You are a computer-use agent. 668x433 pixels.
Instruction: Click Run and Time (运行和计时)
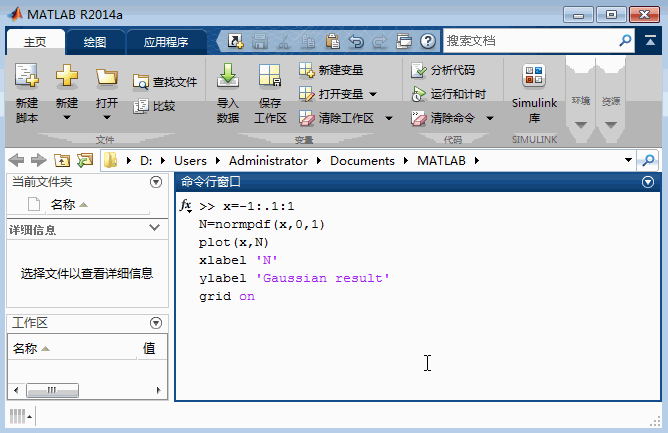(x=449, y=94)
